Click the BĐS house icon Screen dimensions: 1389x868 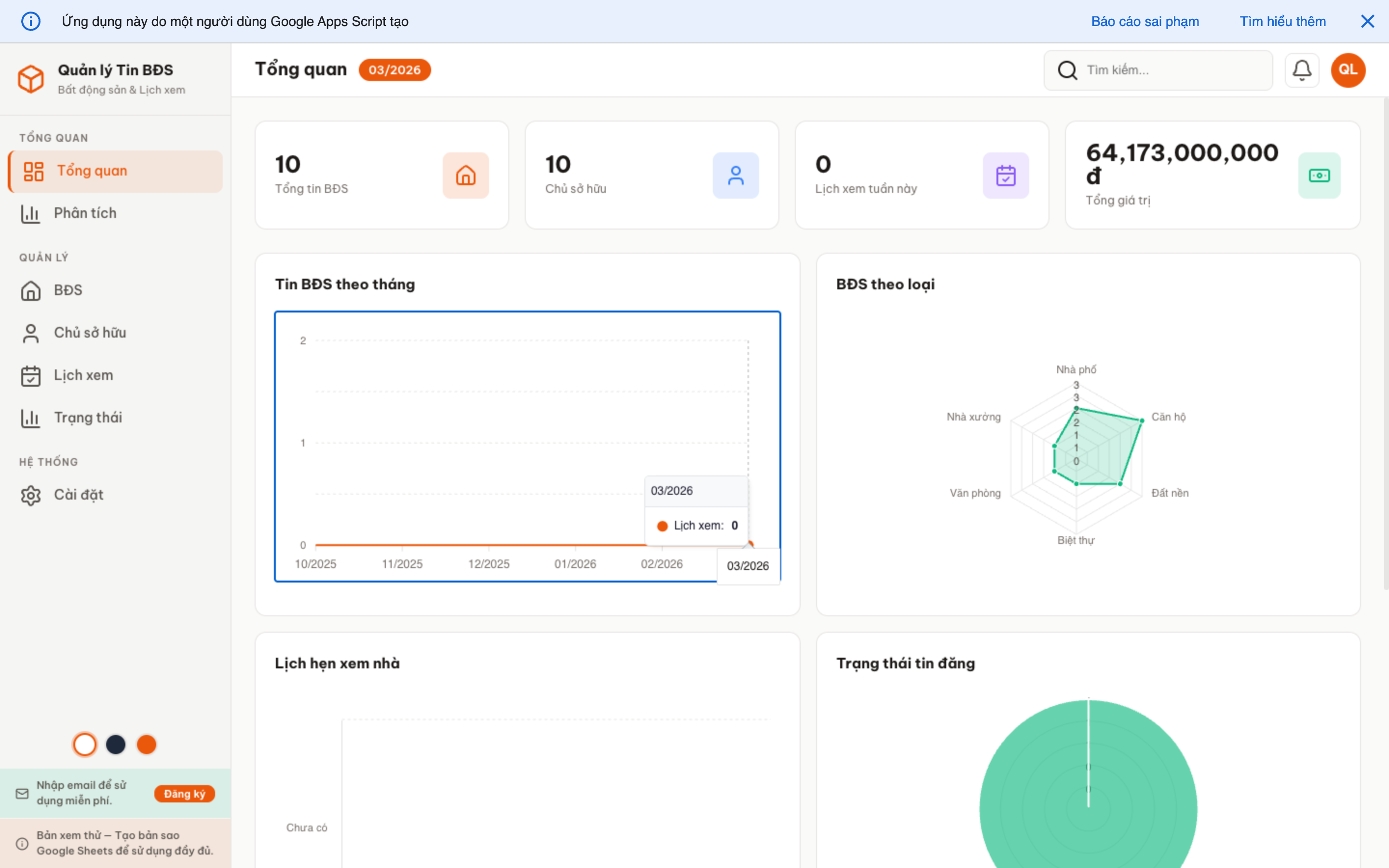30,290
